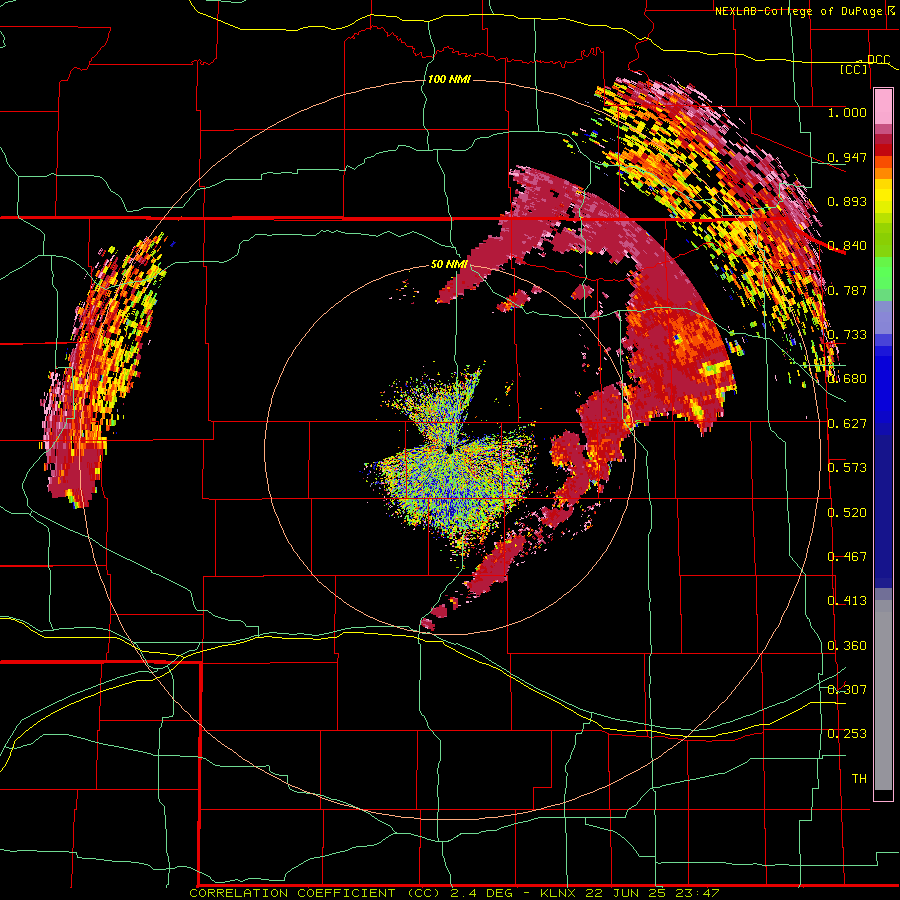Click the [CC] legend title
Screen dimensions: 900x900
tap(853, 69)
